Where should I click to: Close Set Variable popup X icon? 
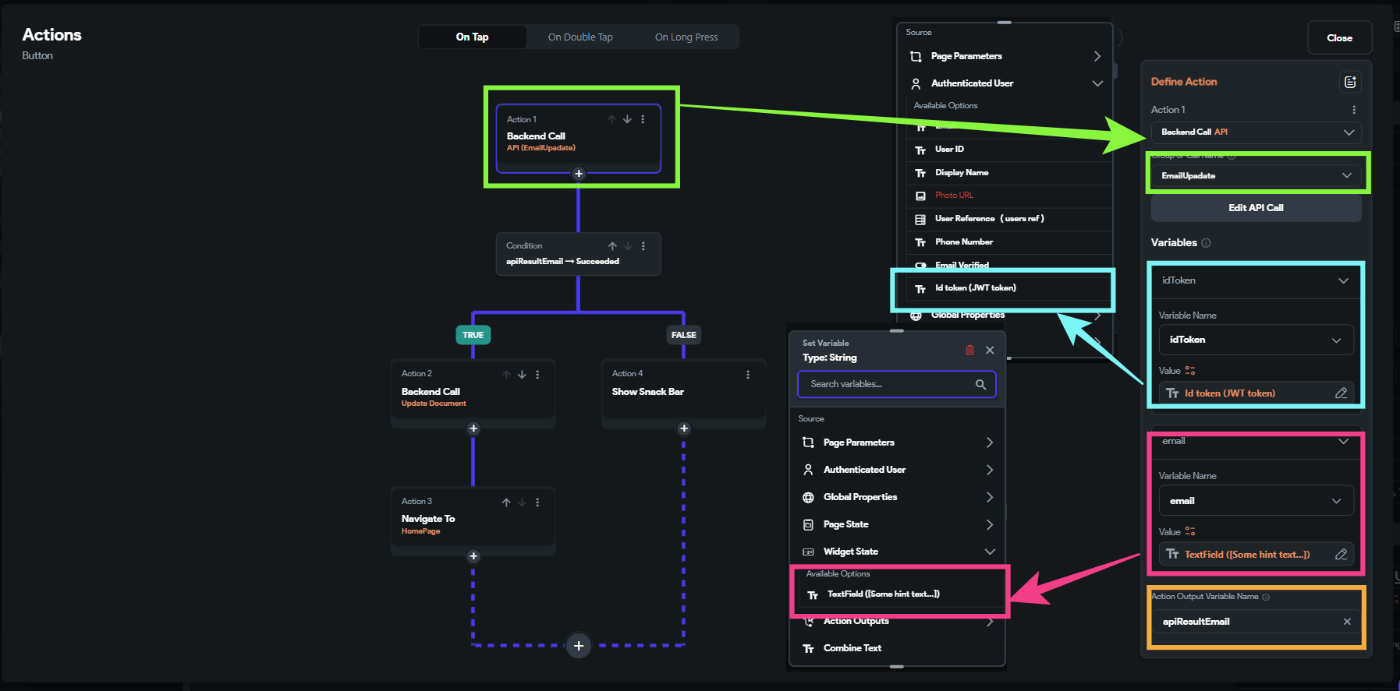(990, 350)
